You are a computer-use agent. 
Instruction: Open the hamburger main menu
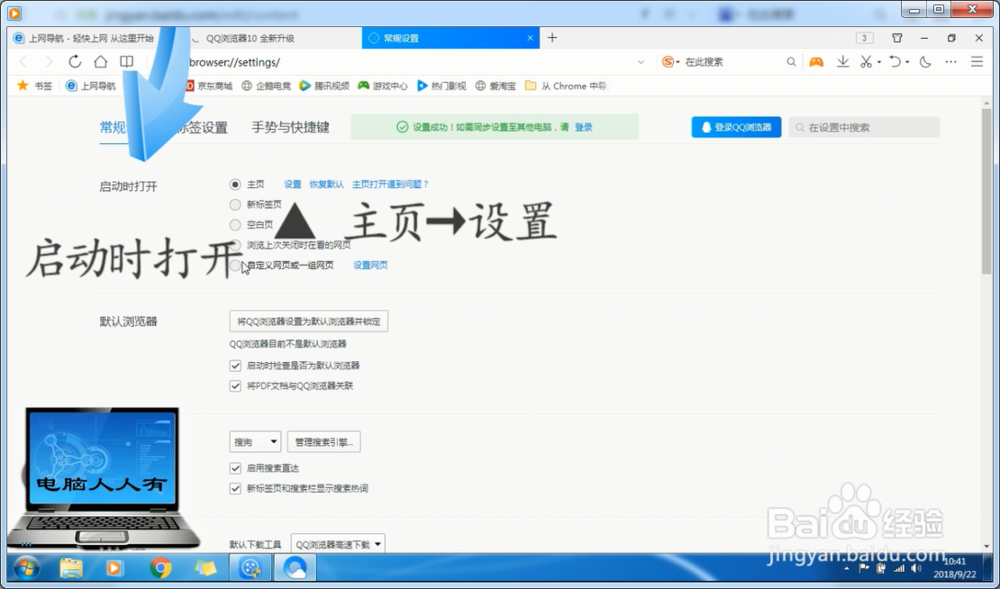976,62
